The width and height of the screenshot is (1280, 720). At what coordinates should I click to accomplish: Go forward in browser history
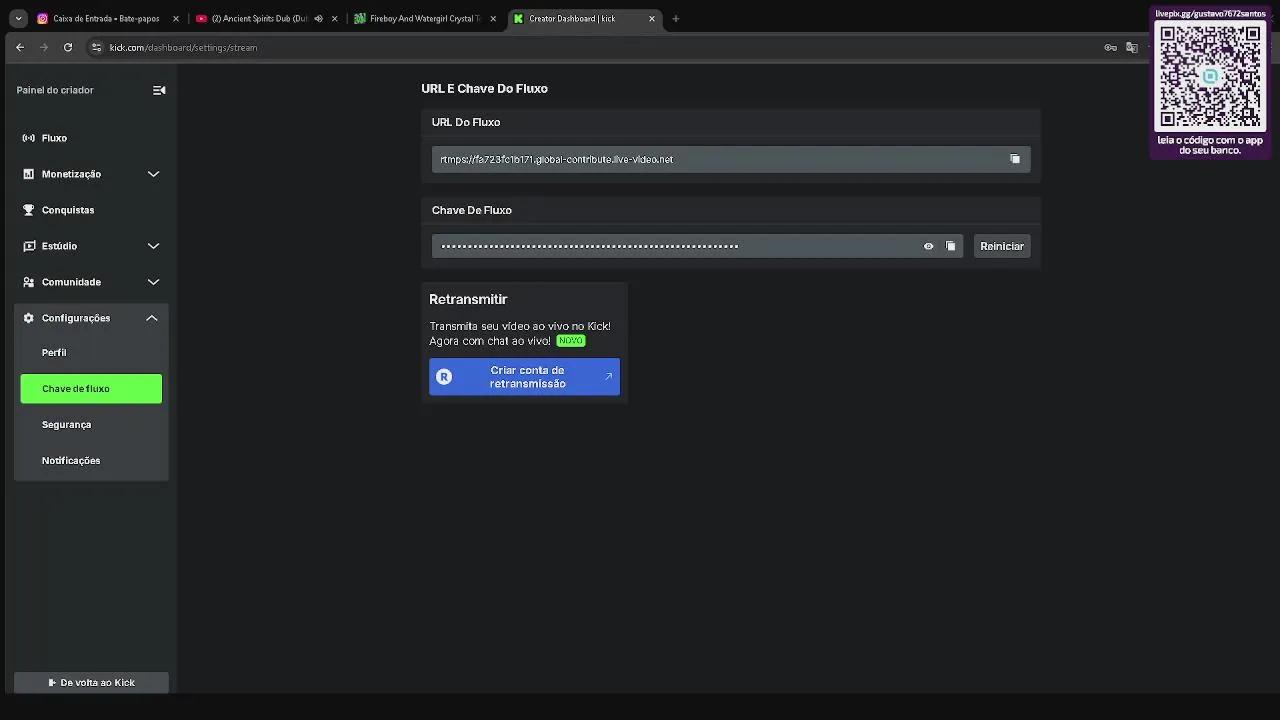point(44,47)
